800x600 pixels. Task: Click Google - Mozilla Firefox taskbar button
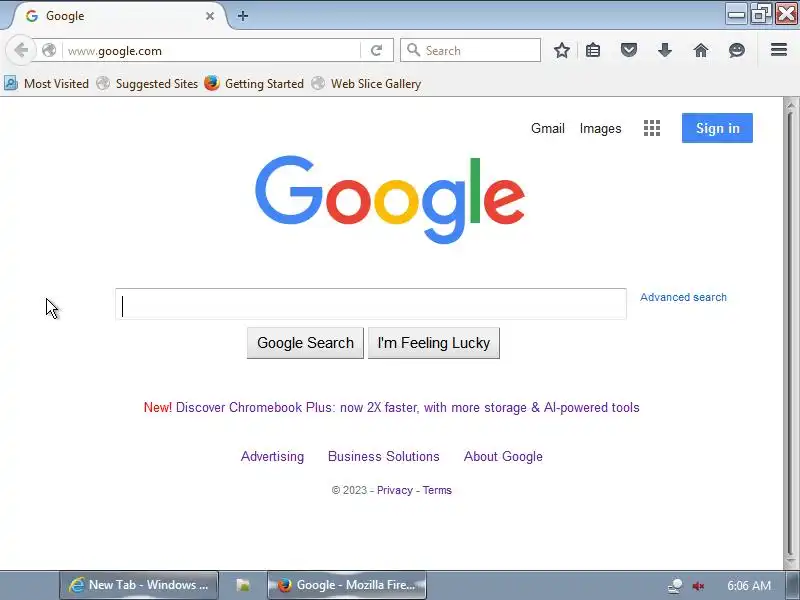(x=347, y=585)
